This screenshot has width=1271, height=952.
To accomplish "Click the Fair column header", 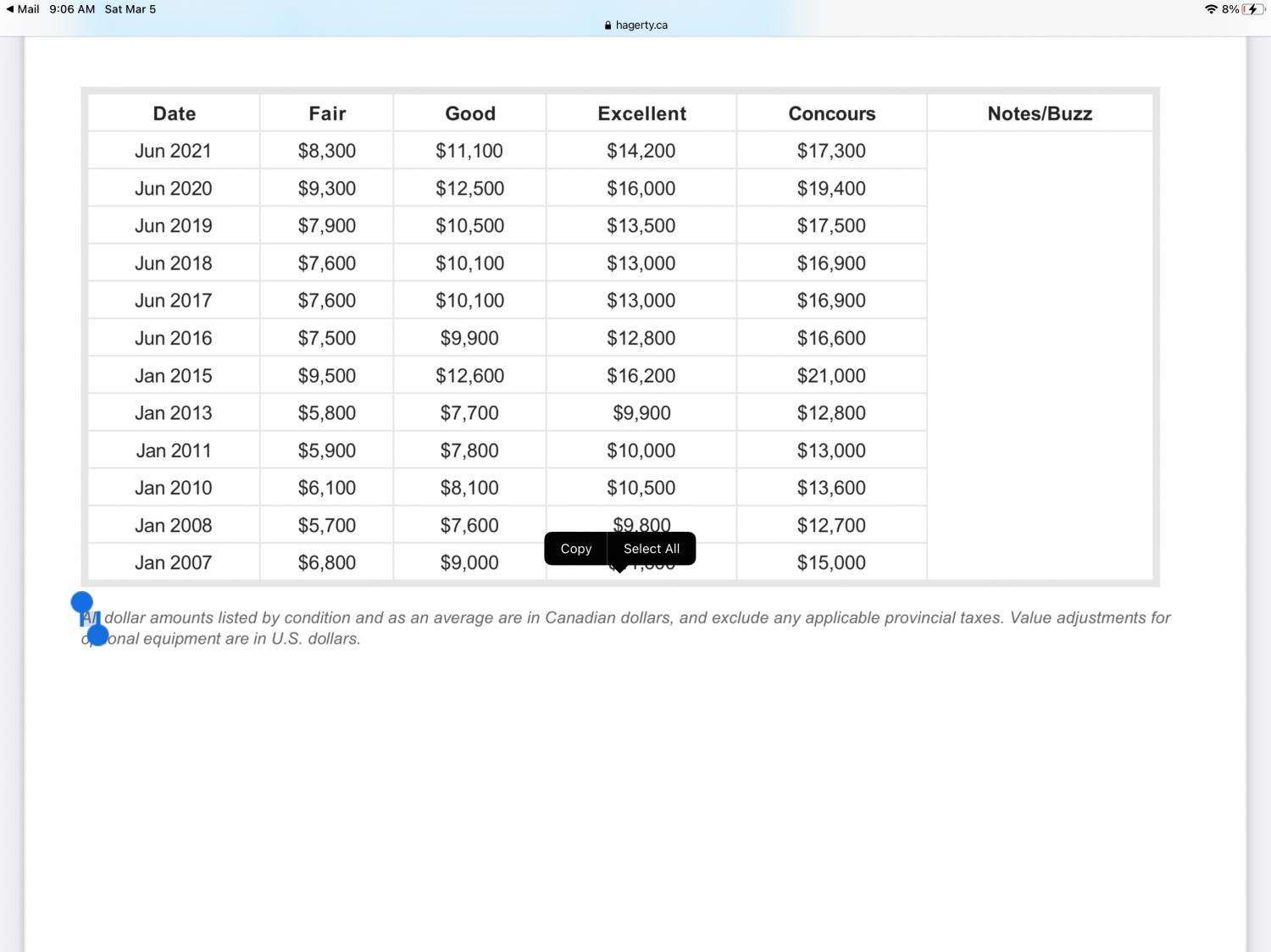I will [327, 113].
